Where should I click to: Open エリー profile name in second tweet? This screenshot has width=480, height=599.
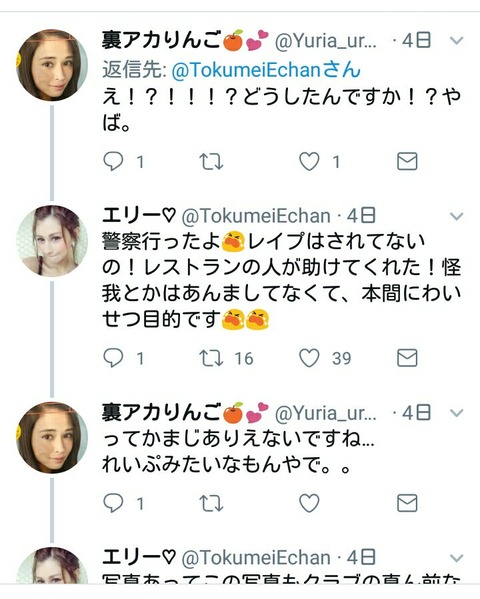click(x=138, y=216)
